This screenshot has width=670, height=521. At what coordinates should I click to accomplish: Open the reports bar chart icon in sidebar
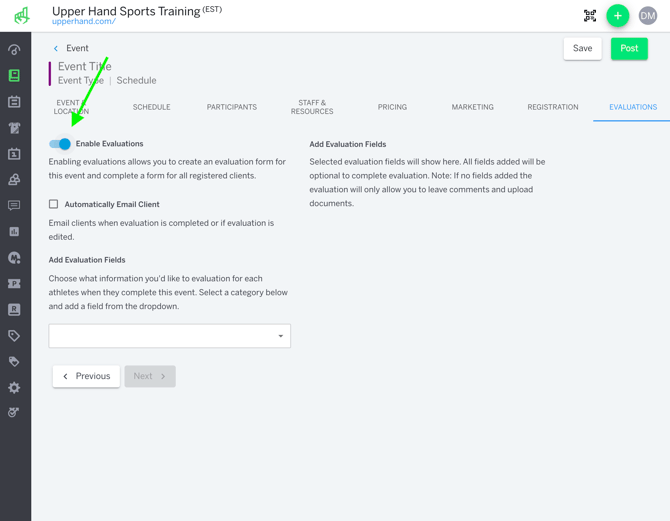pos(14,232)
